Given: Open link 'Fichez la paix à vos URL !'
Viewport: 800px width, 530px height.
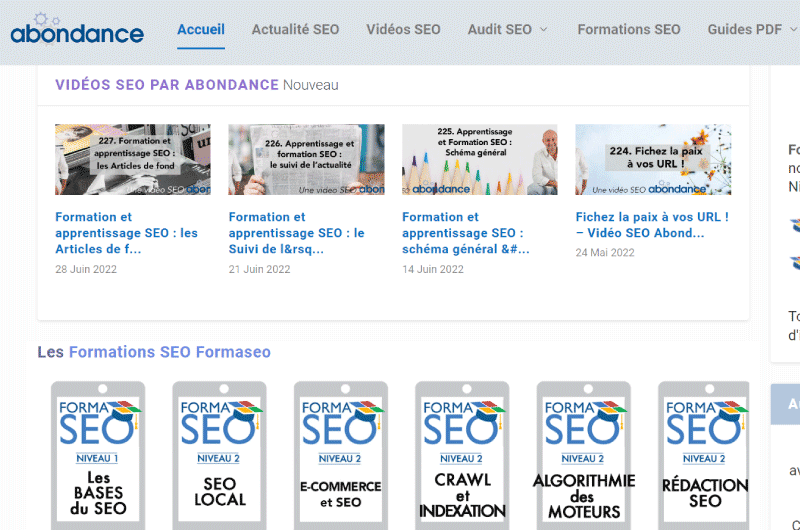Looking at the screenshot, I should tap(652, 224).
